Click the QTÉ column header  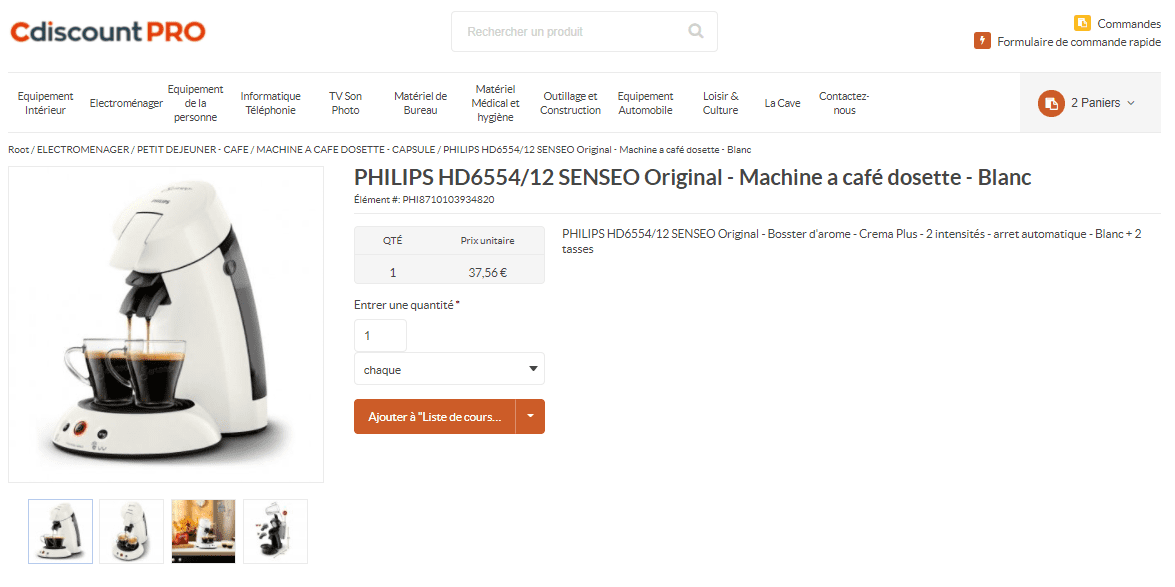click(x=393, y=241)
